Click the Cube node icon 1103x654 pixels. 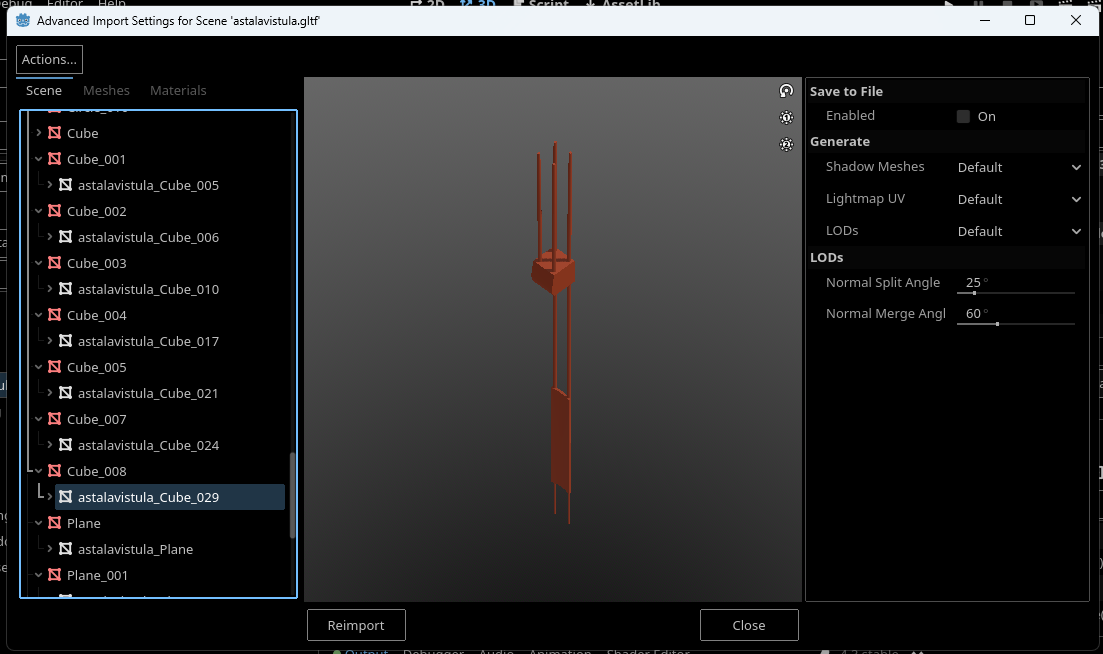pyautogui.click(x=54, y=133)
